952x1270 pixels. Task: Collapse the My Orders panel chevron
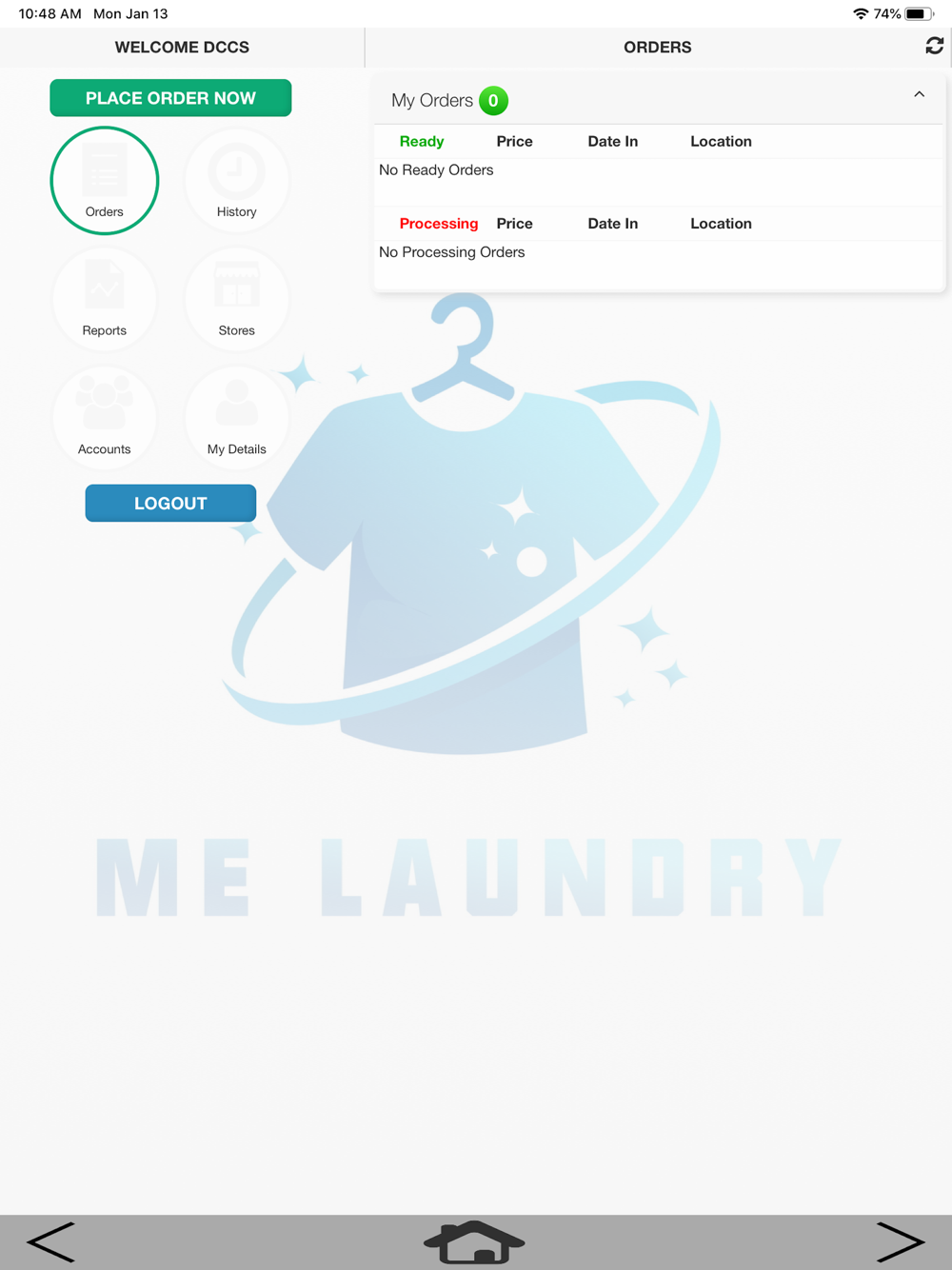pyautogui.click(x=919, y=94)
